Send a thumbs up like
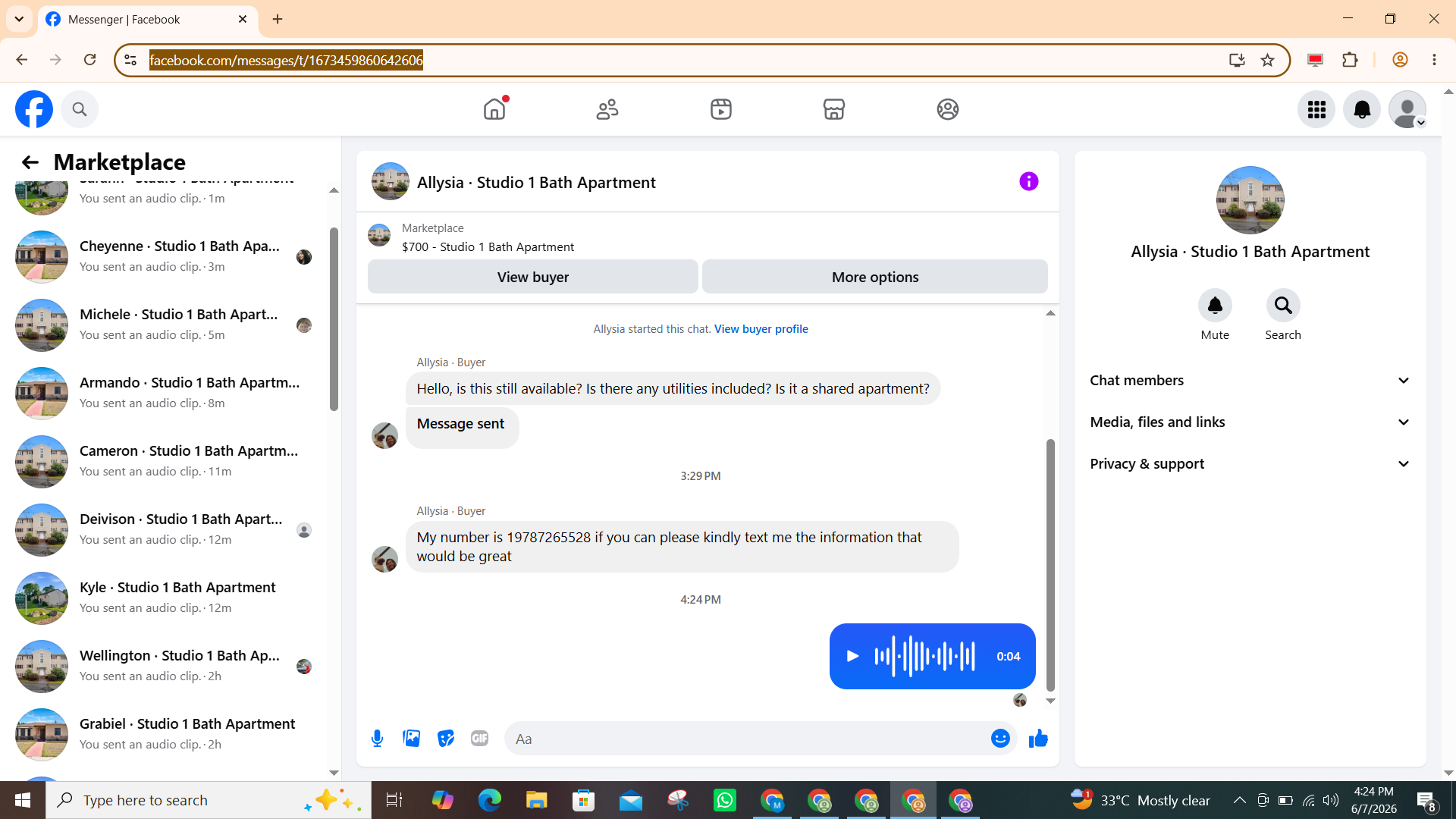Image resolution: width=1456 pixels, height=819 pixels. click(x=1038, y=738)
